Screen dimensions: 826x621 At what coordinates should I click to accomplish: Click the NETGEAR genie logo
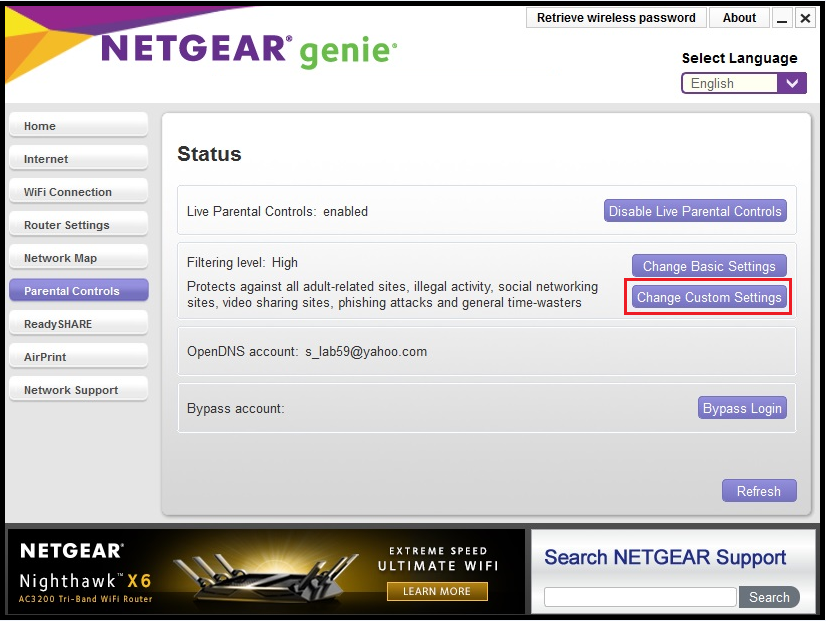click(249, 51)
